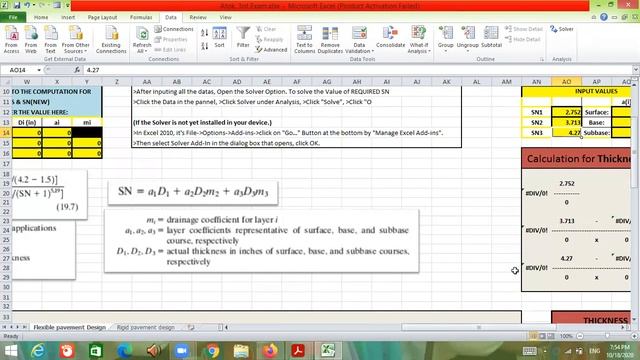This screenshot has height=360, width=640.
Task: Sort descending Z to A
Action: coord(204,45)
